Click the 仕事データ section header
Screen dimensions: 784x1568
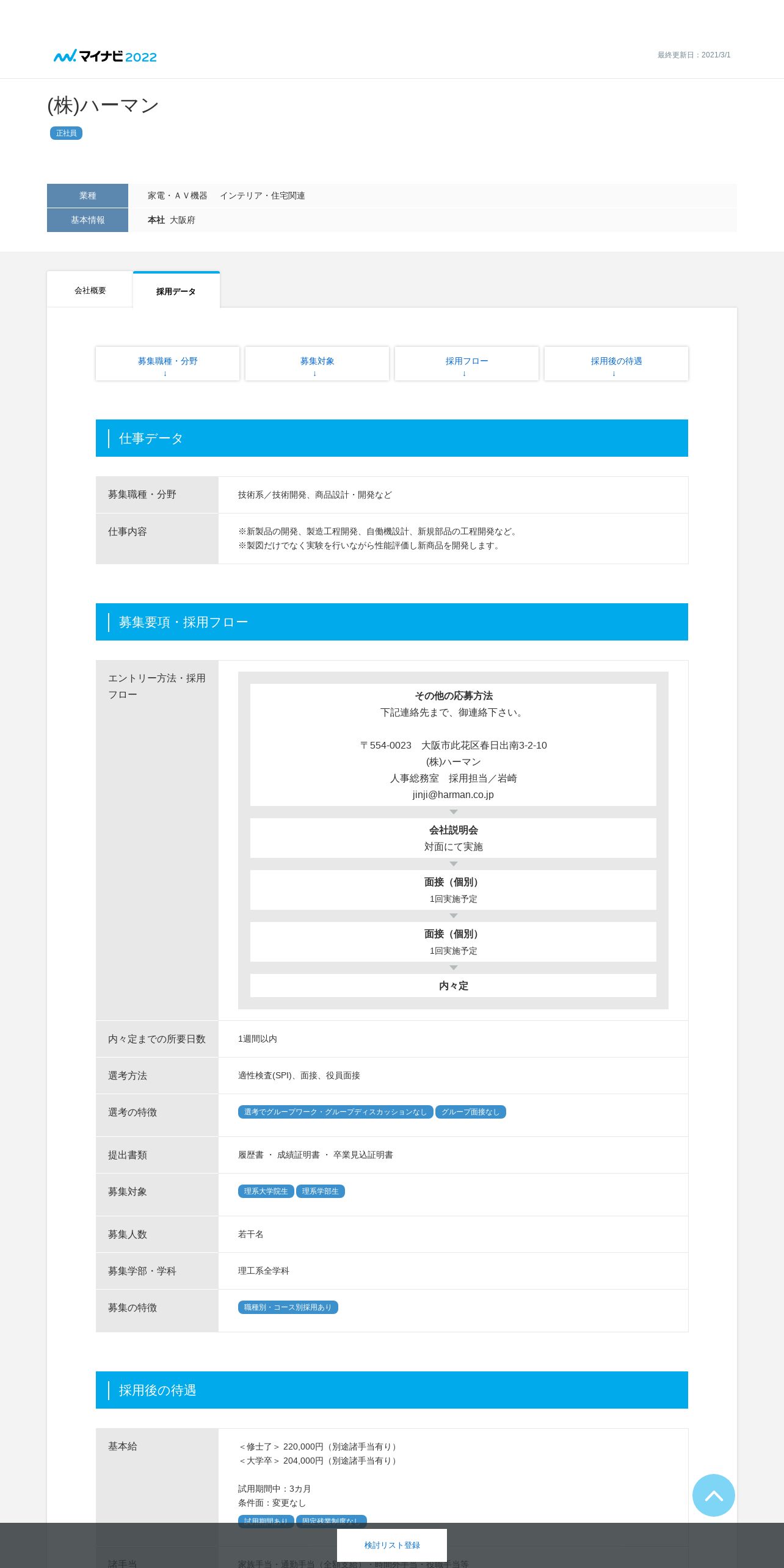tap(392, 438)
